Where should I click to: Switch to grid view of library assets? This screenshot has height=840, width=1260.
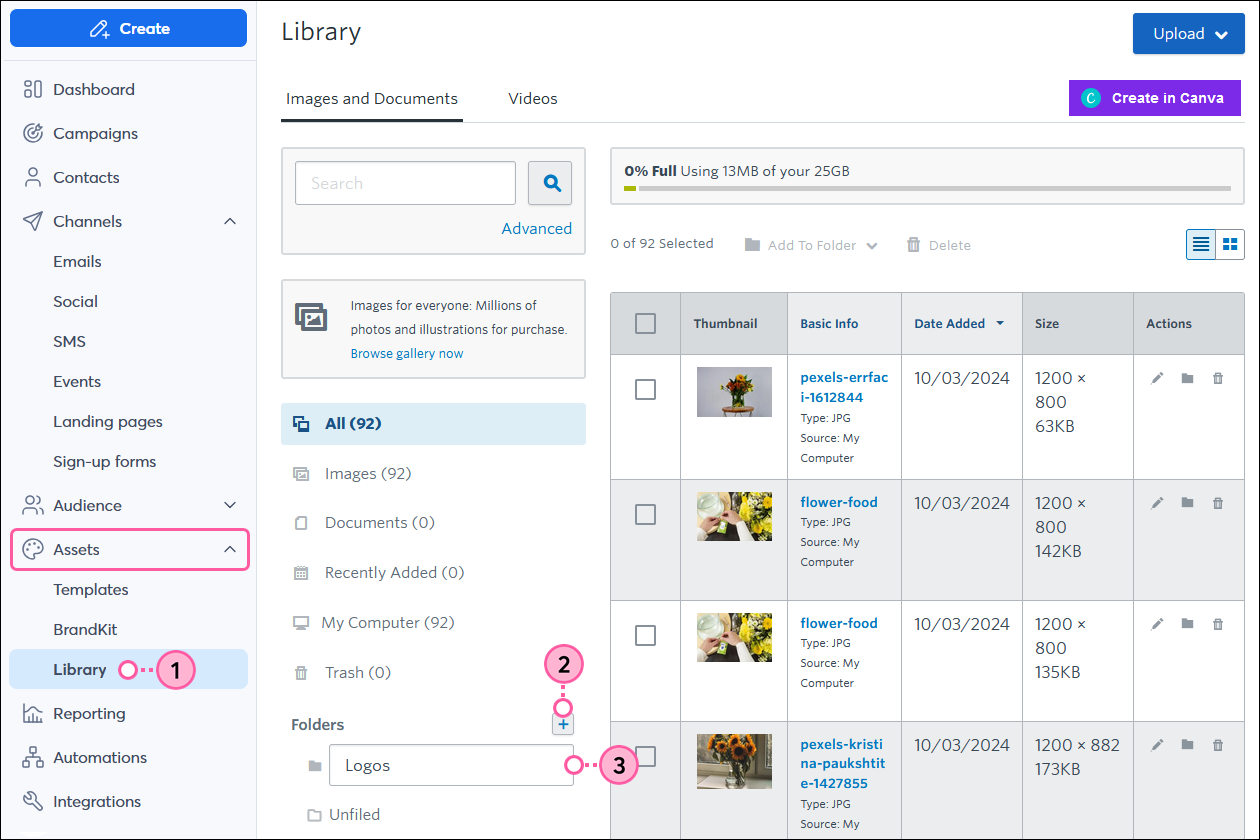1230,244
